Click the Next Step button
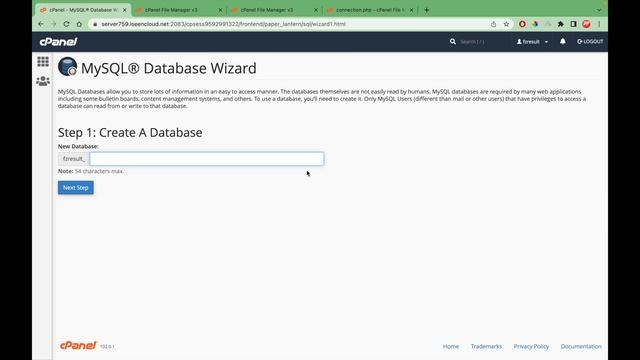640x360 pixels. [x=76, y=188]
